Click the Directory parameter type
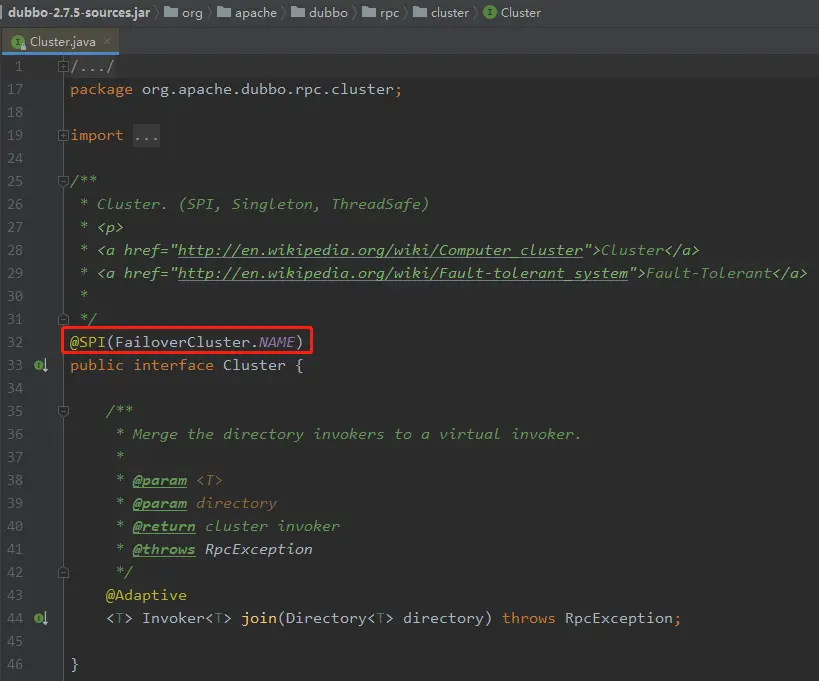The width and height of the screenshot is (819, 681). pyautogui.click(x=326, y=618)
